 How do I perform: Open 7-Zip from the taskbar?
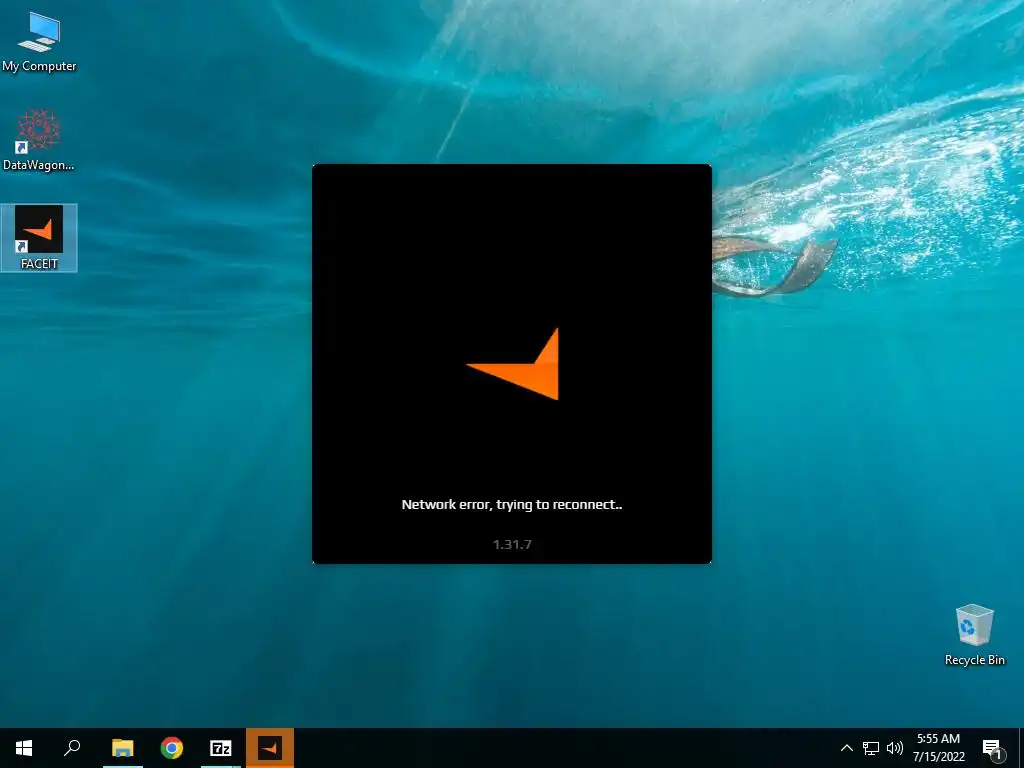[221, 748]
